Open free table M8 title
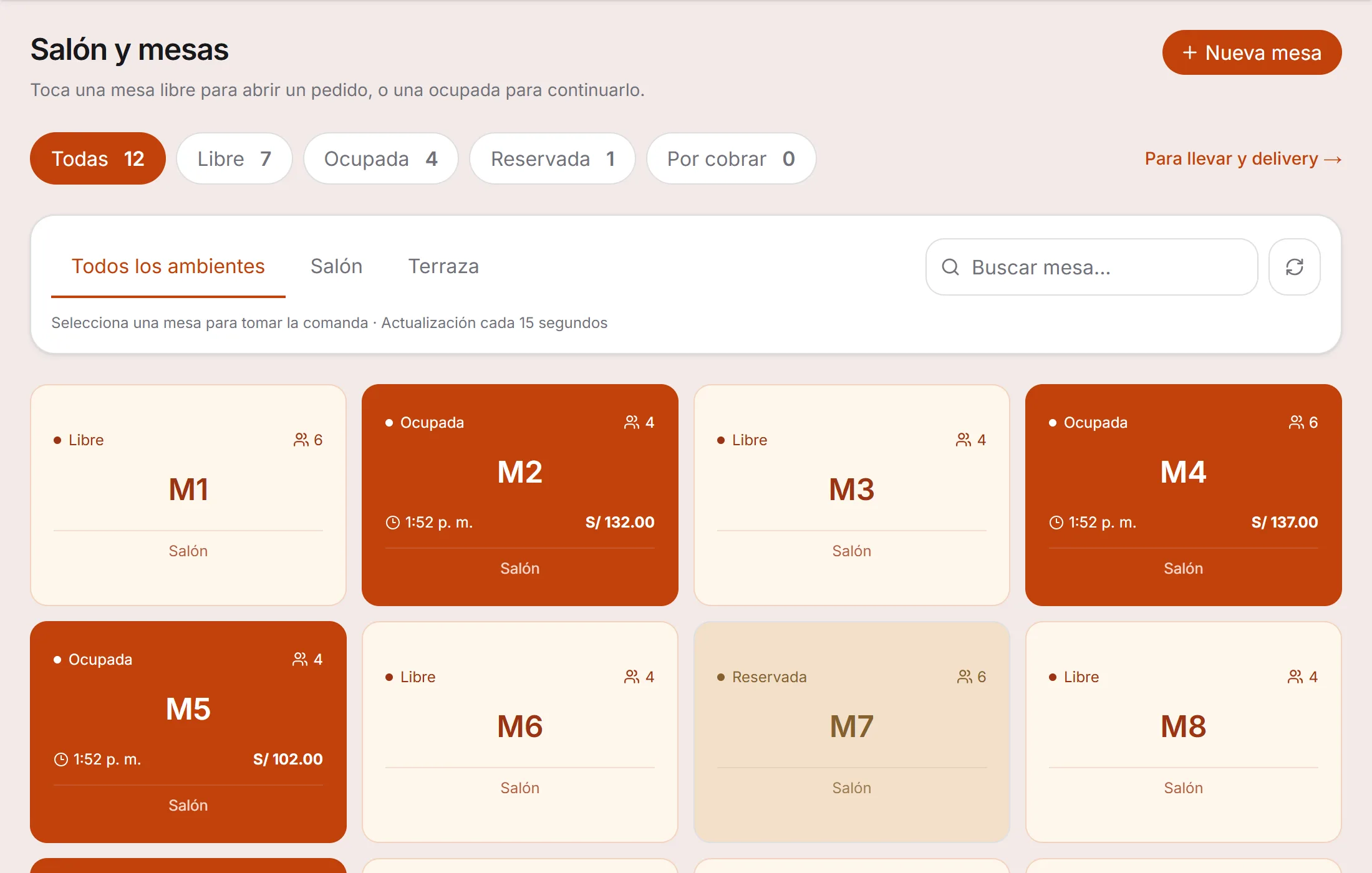The image size is (1372, 873). point(1184,726)
